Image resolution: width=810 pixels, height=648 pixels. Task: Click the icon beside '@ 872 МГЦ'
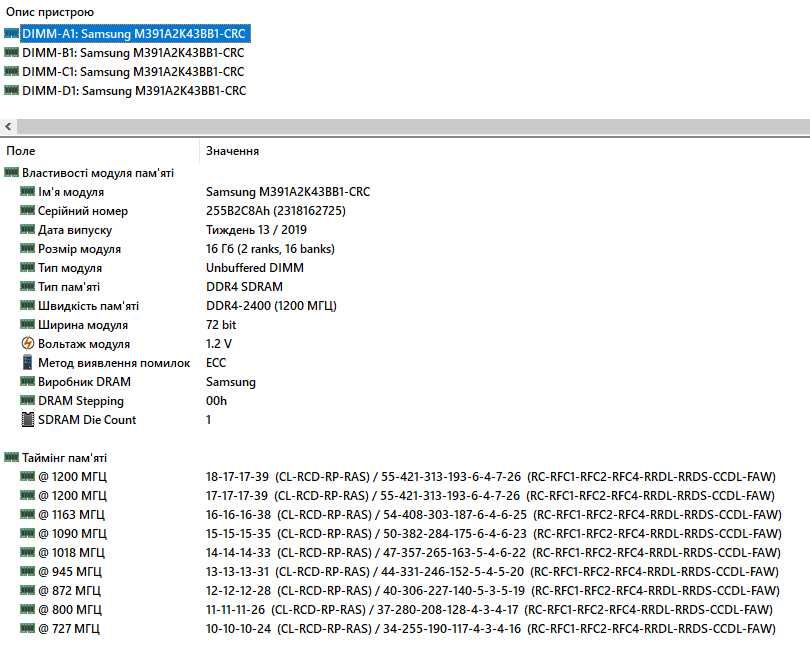27,590
